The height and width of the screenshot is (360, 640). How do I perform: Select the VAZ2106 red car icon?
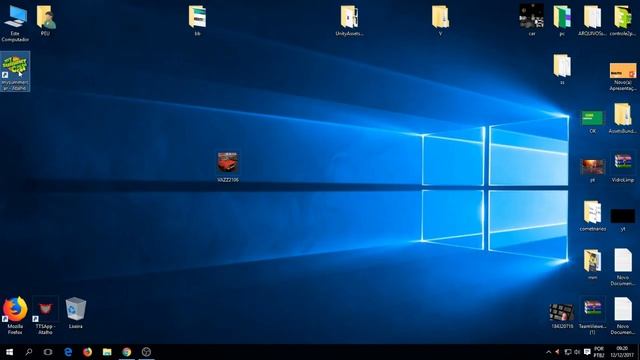[x=228, y=167]
